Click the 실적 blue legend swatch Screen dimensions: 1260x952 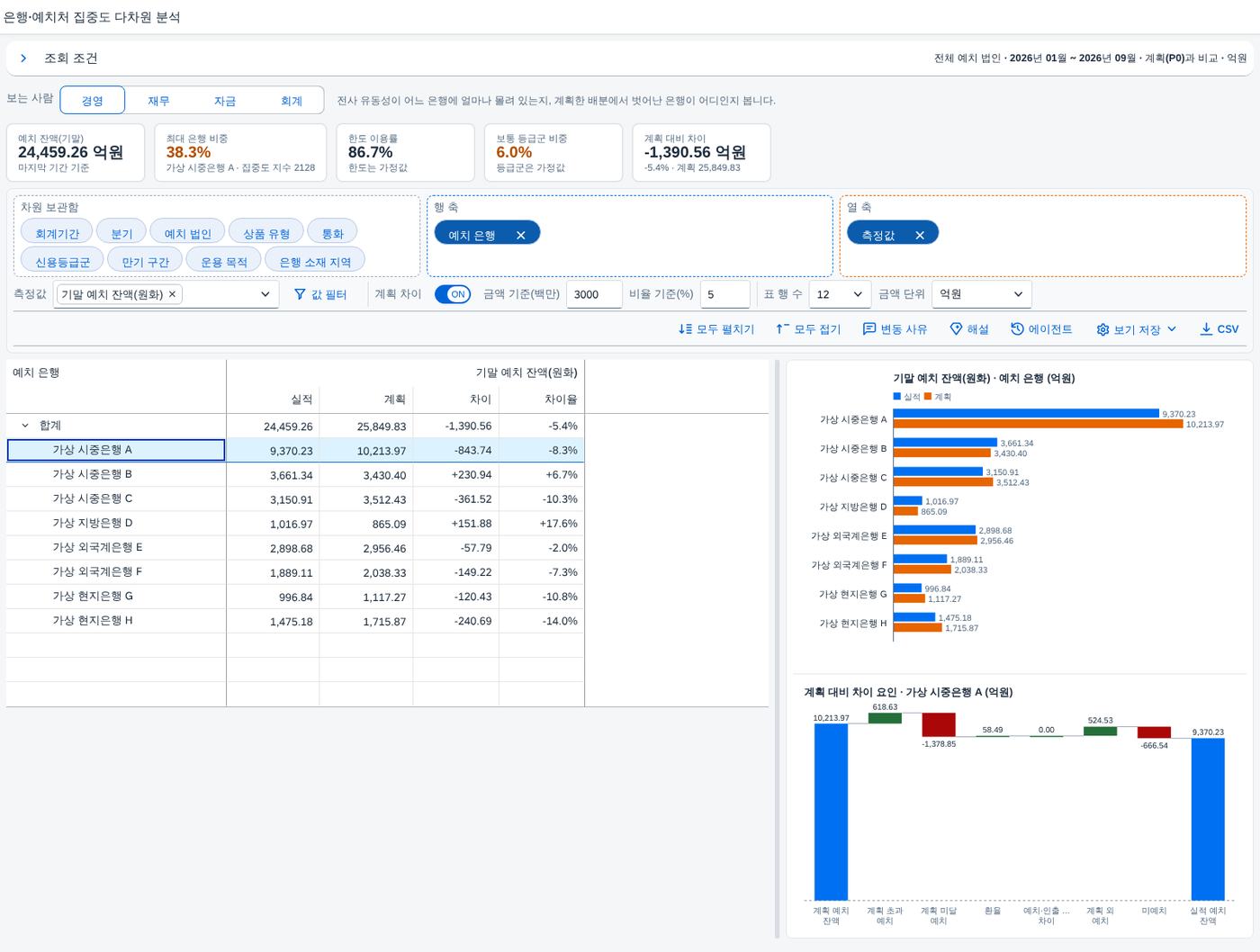tap(896, 397)
